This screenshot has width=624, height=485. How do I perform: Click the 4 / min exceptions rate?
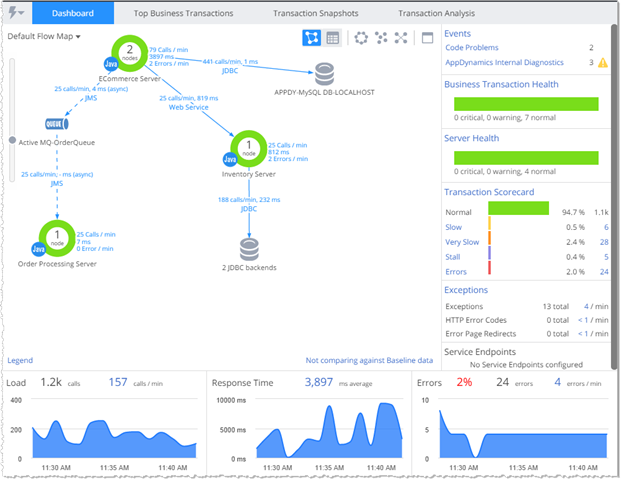pos(596,307)
